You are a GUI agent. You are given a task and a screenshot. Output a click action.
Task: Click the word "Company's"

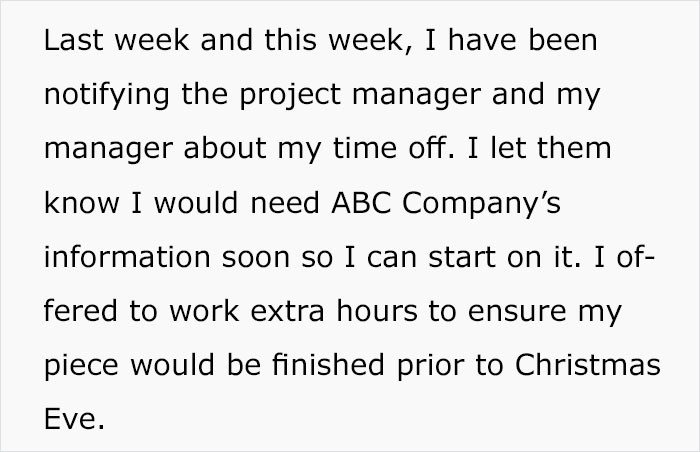tap(481, 204)
